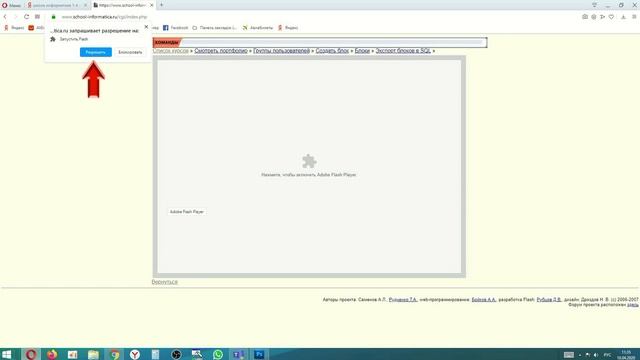Close the first Yandex tab

coord(85,5)
